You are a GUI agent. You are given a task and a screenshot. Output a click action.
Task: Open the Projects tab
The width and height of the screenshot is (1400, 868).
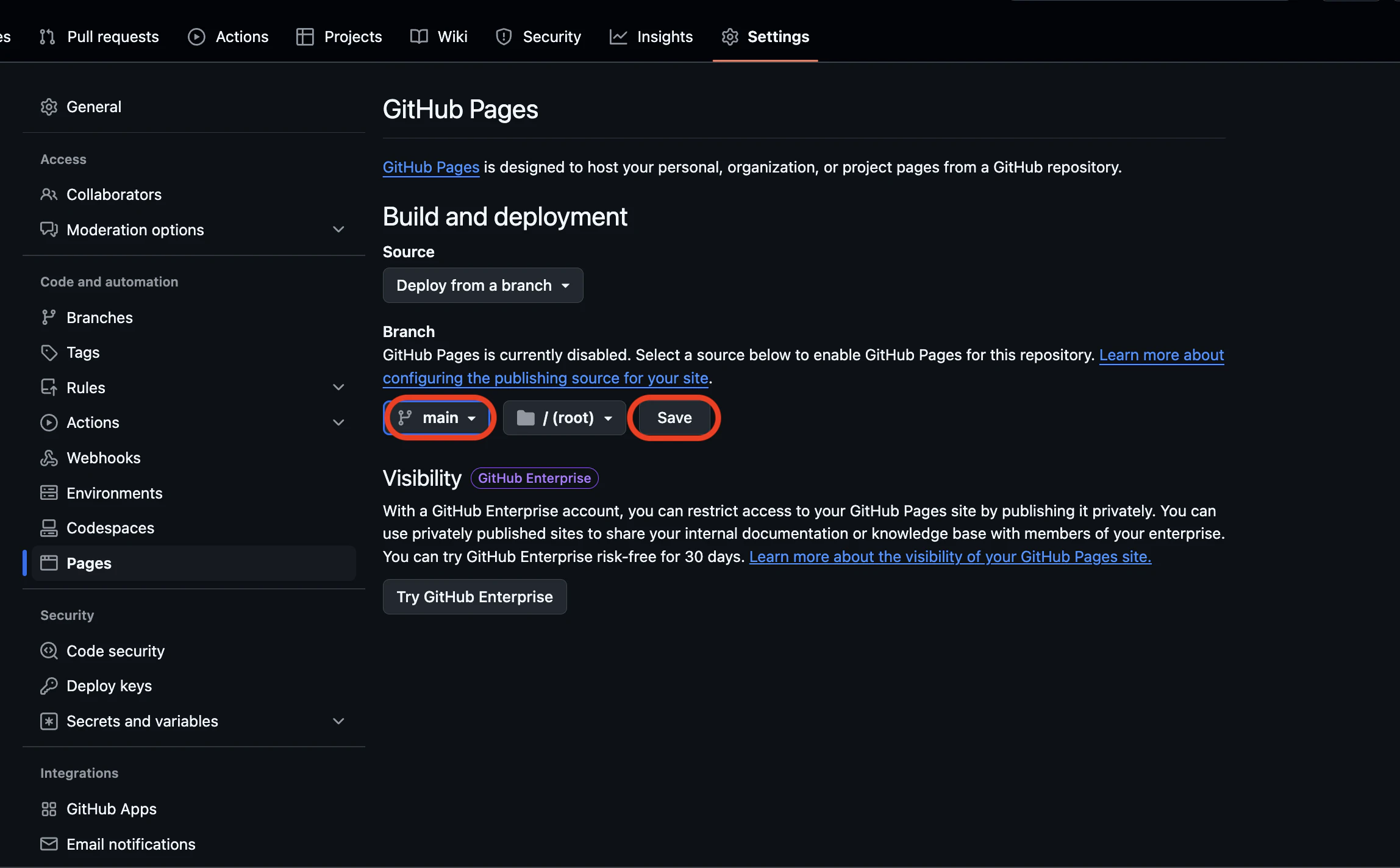339,37
